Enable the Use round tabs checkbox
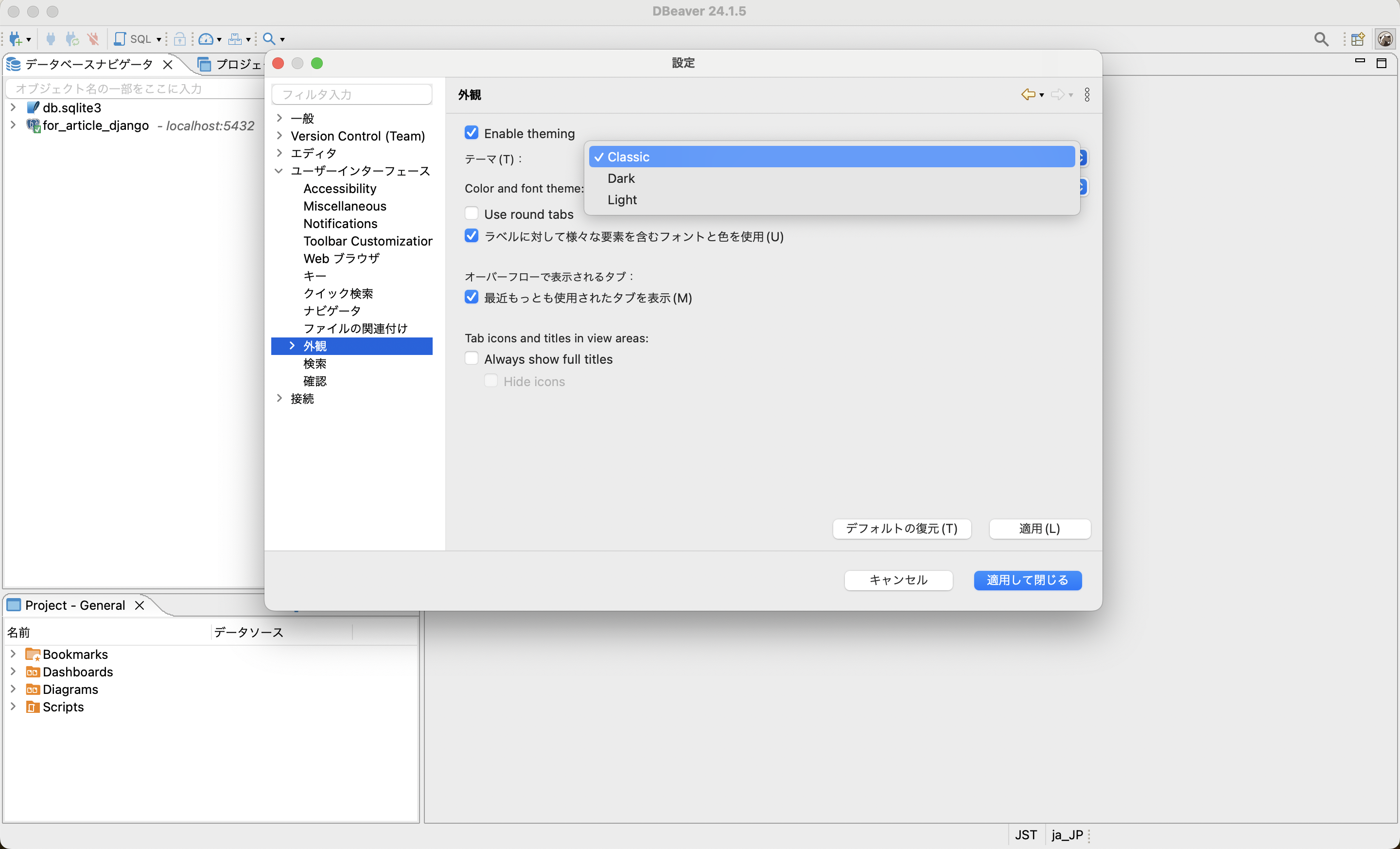This screenshot has height=849, width=1400. click(x=472, y=212)
